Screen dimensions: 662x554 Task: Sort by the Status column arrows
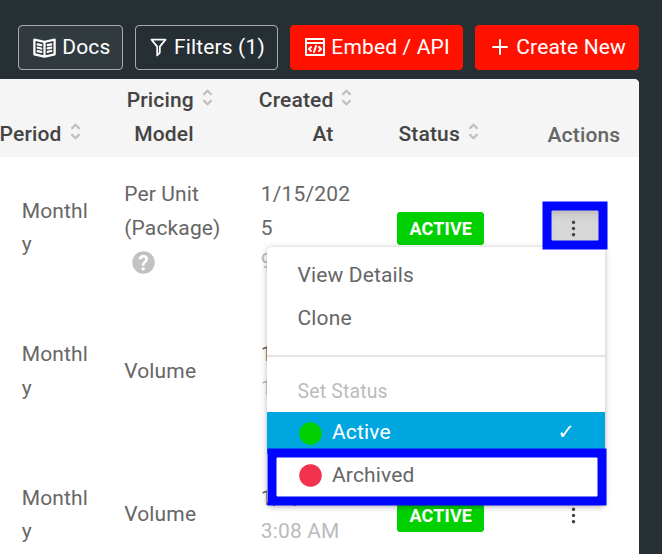[473, 133]
